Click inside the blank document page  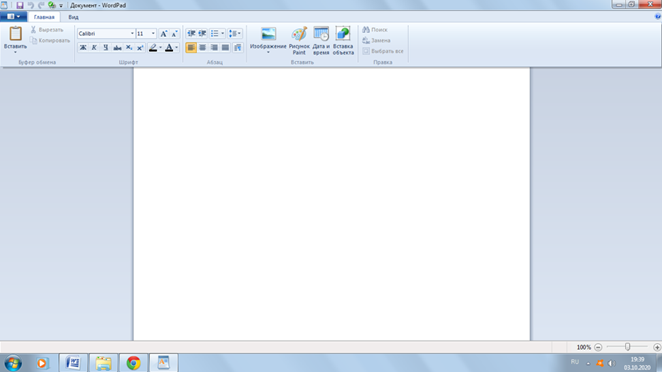[331, 204]
